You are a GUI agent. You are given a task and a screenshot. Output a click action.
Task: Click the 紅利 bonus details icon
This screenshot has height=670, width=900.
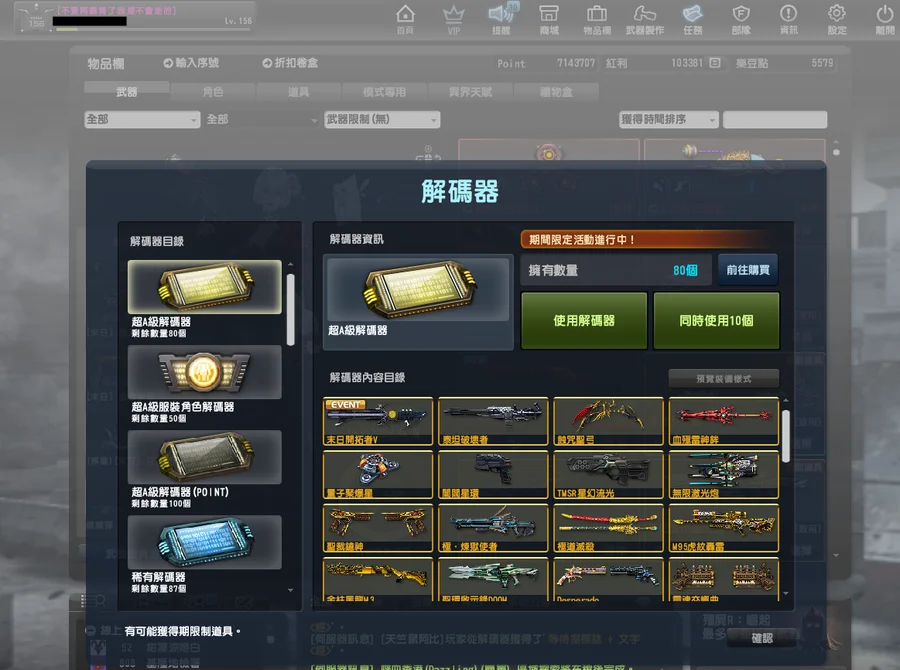(x=715, y=63)
